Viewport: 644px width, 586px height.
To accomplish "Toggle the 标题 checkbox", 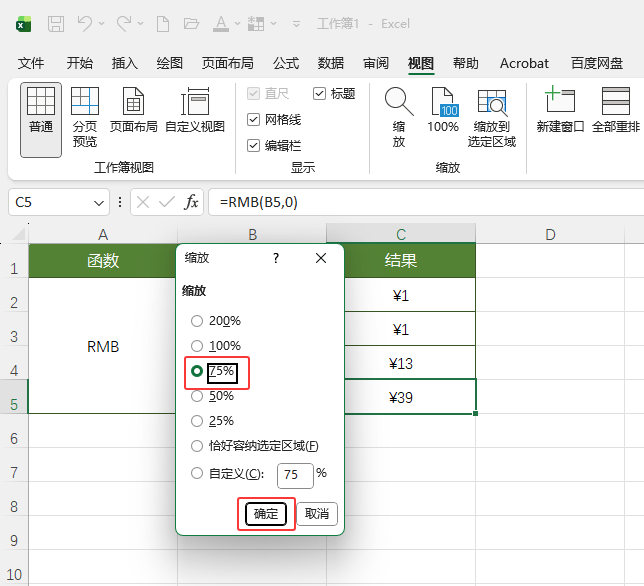I will [334, 94].
